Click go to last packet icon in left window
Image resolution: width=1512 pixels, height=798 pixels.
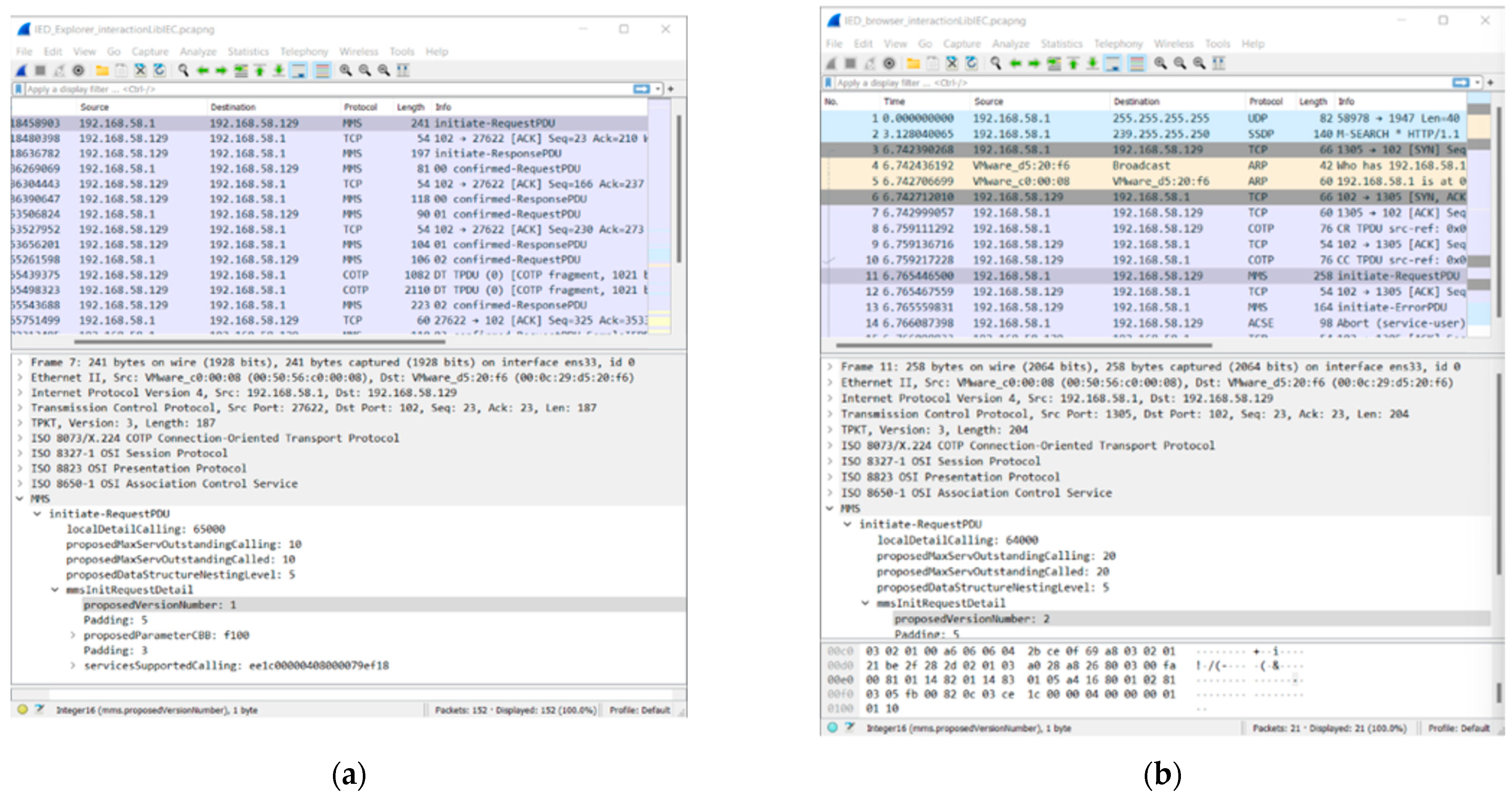pyautogui.click(x=279, y=71)
